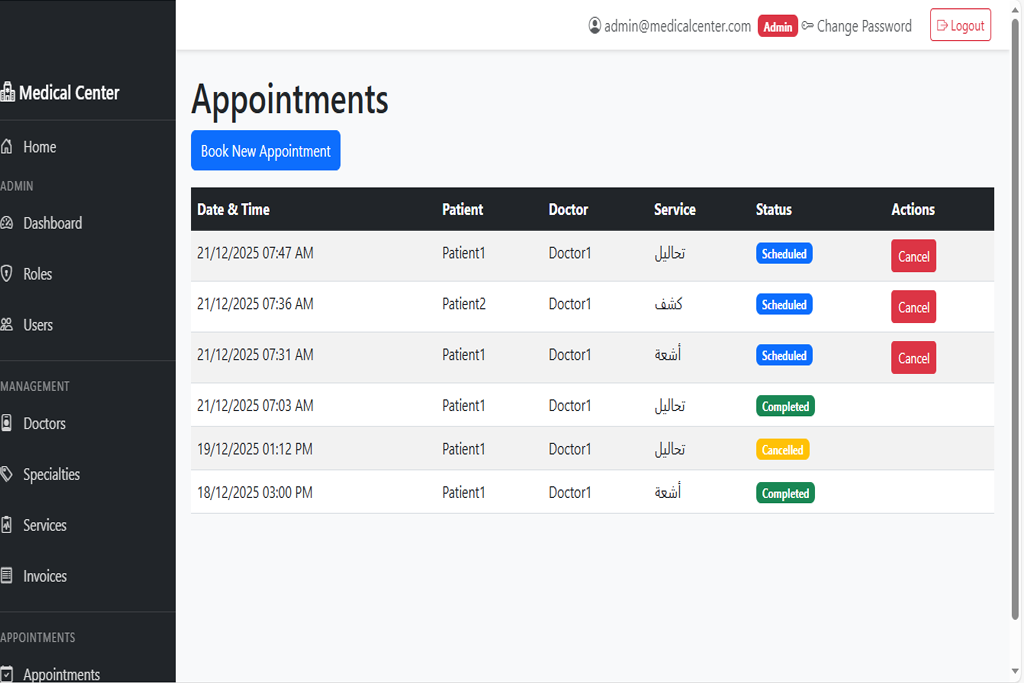Click the Cancelled status badge
1024x683 pixels.
pos(782,450)
